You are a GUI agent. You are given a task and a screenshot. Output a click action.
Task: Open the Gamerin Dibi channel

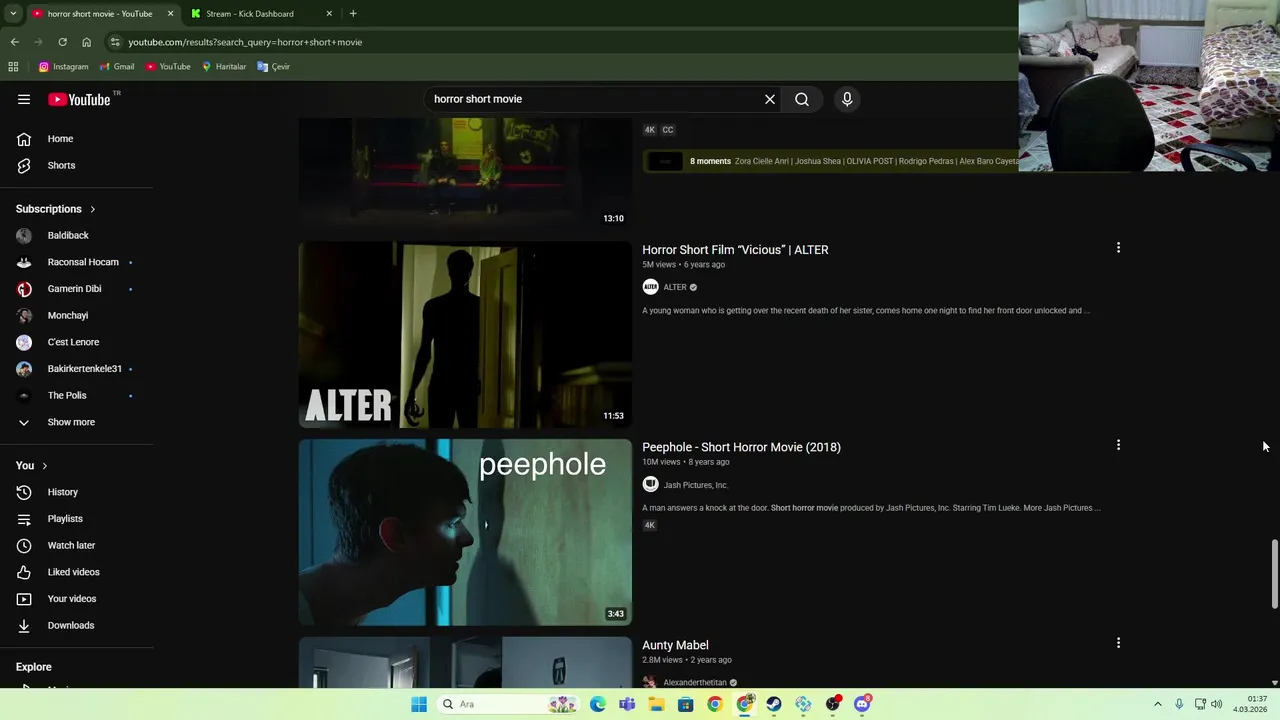(76, 289)
